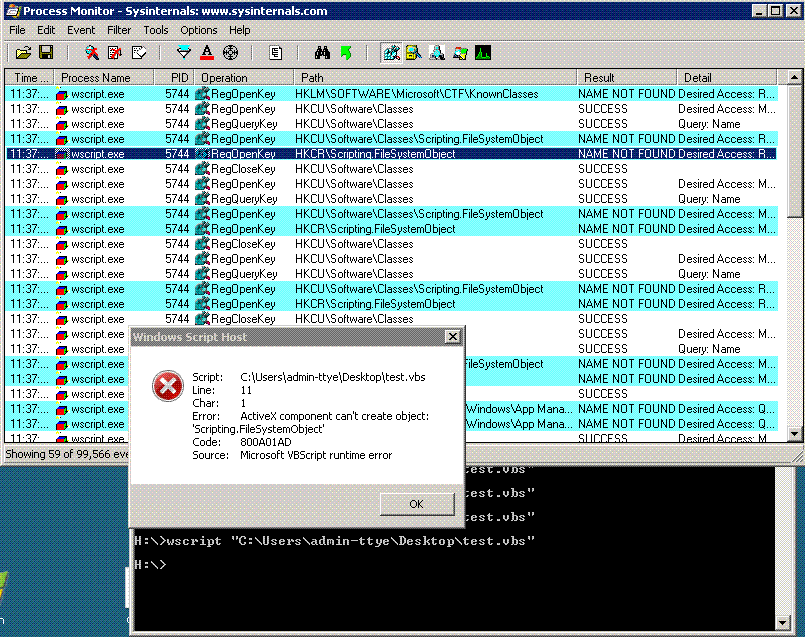Open the Tools menu

156,30
